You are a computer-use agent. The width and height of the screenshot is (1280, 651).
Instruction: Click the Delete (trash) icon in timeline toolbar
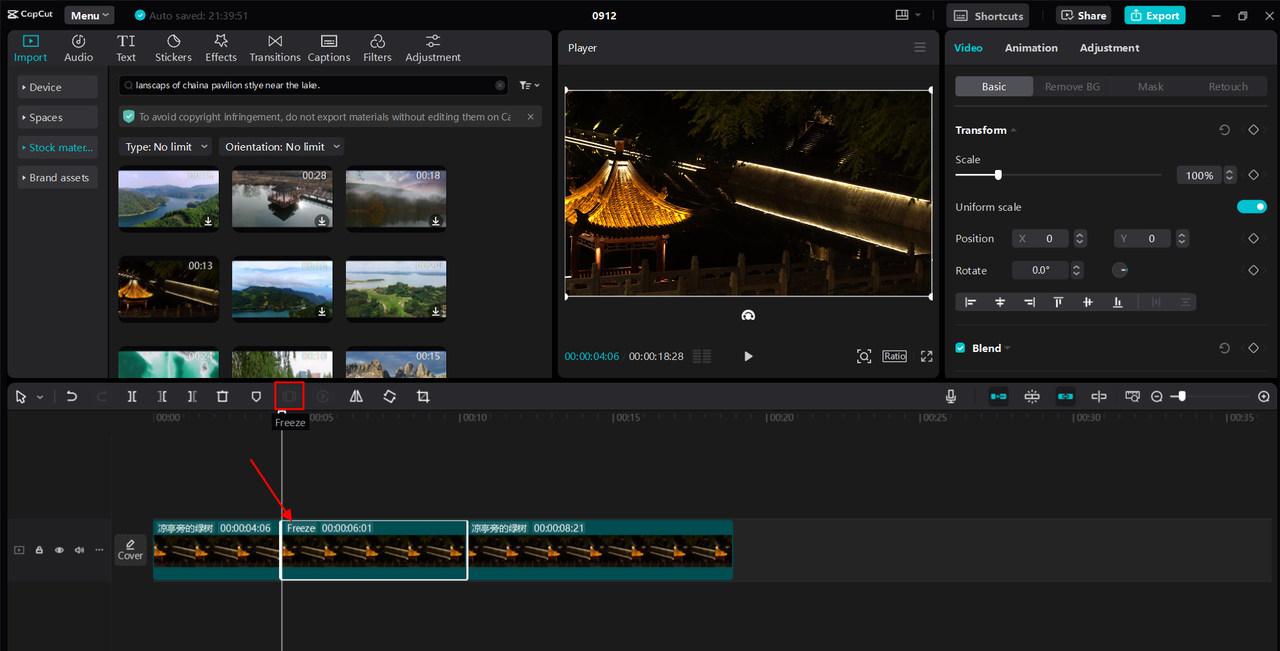tap(223, 397)
